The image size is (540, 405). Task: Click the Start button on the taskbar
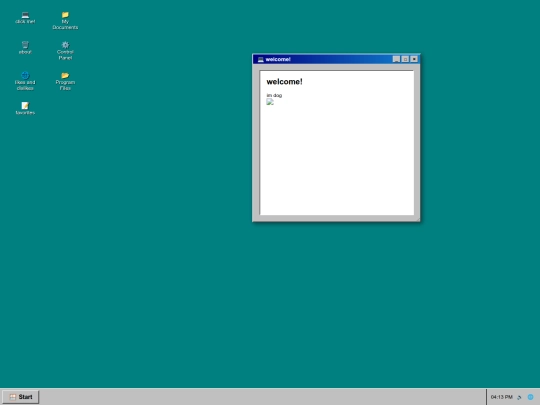(x=21, y=397)
